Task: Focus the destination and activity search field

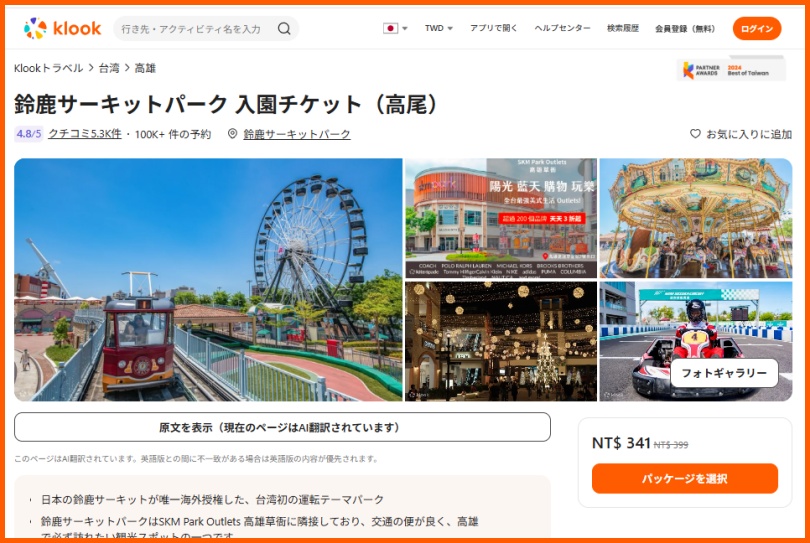Action: pos(206,28)
